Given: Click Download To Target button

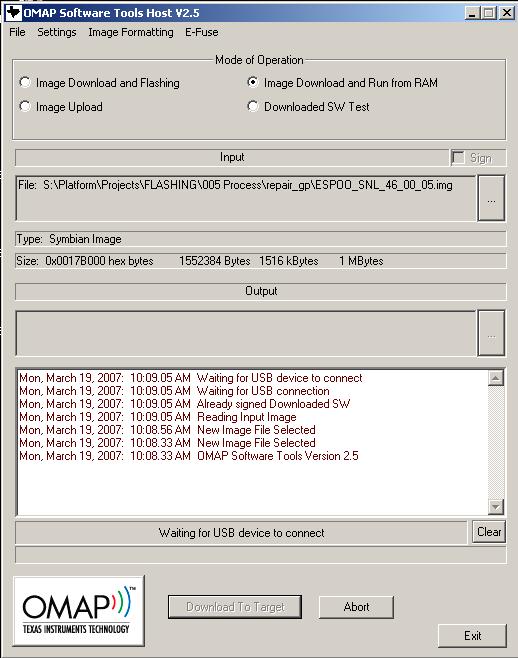Looking at the screenshot, I should click(x=235, y=607).
